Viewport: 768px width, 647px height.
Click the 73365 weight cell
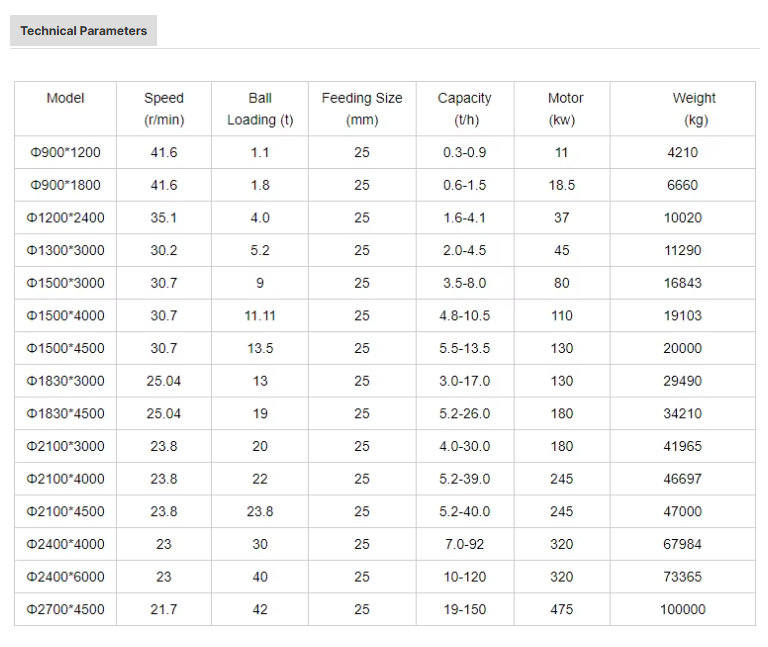(x=683, y=577)
